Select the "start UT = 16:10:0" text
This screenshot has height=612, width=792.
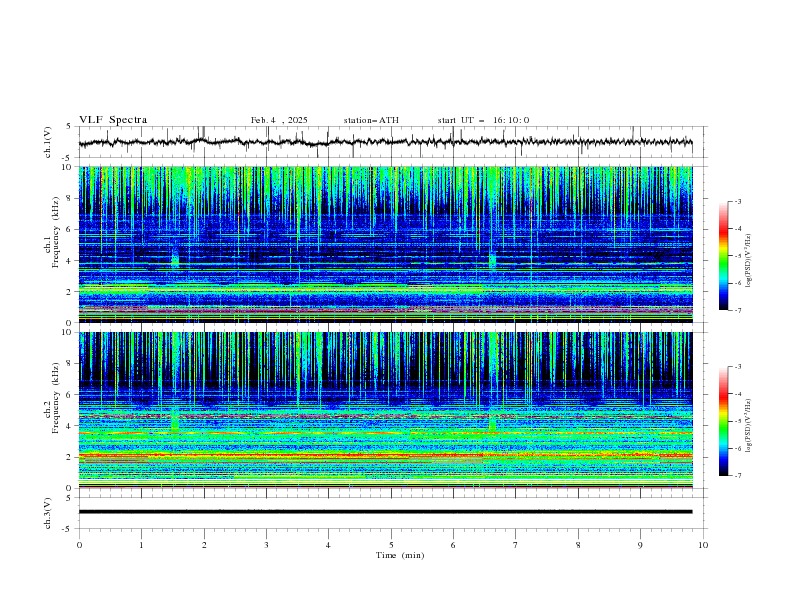click(483, 120)
